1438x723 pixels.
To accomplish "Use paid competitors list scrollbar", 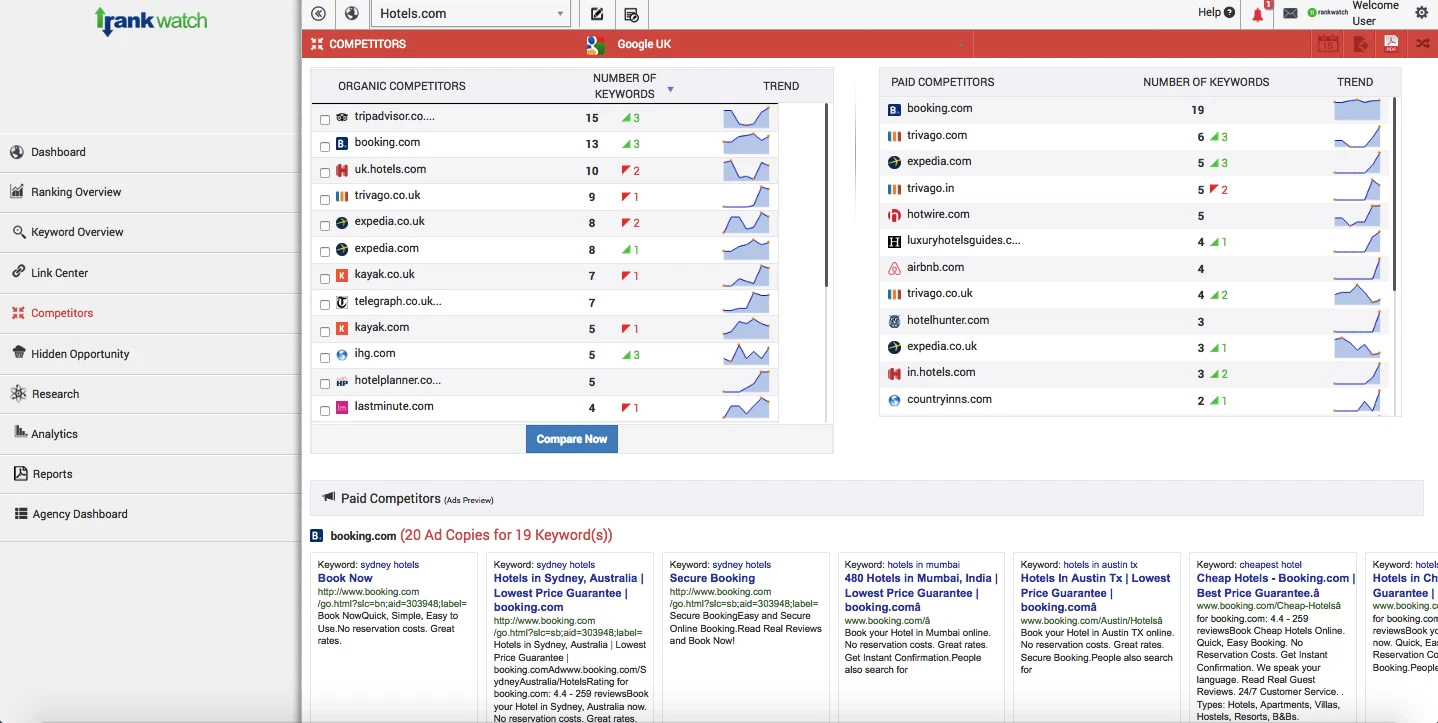I will click(1395, 195).
